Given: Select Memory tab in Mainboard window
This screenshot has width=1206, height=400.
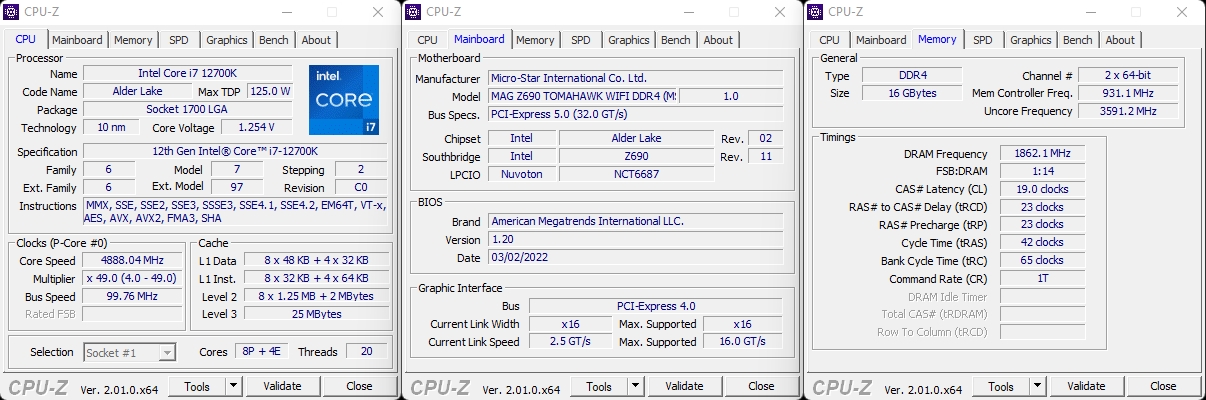Looking at the screenshot, I should pyautogui.click(x=535, y=40).
